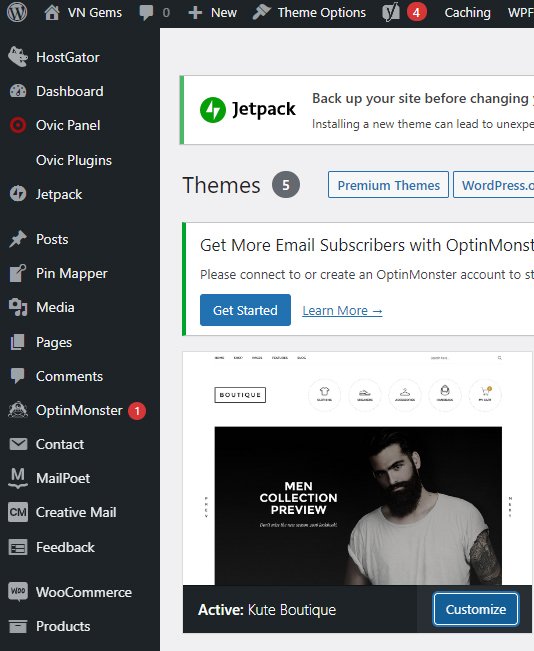Click the green Jetpack logo in banner
Viewport: 534px width, 651px height.
pyautogui.click(x=213, y=110)
